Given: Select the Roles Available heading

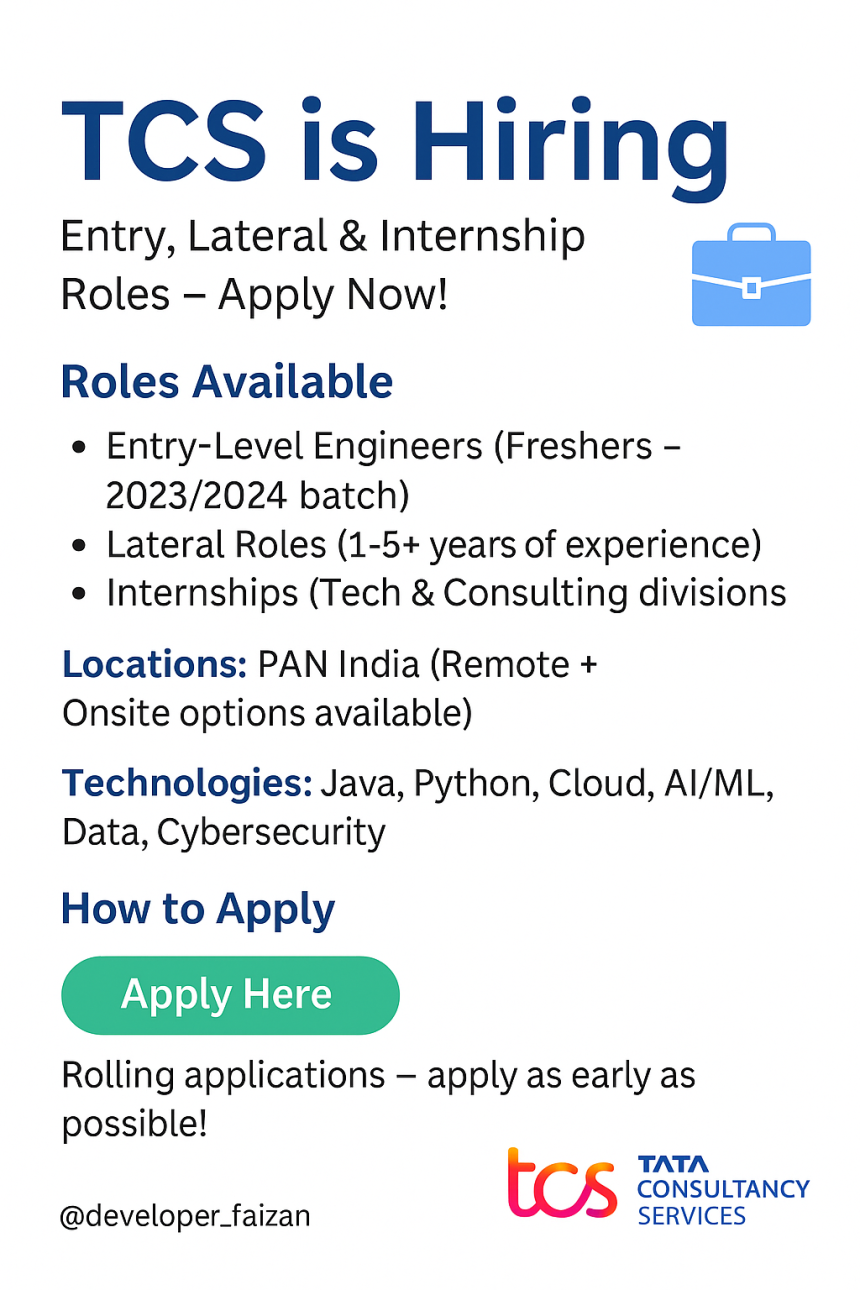Looking at the screenshot, I should (227, 382).
